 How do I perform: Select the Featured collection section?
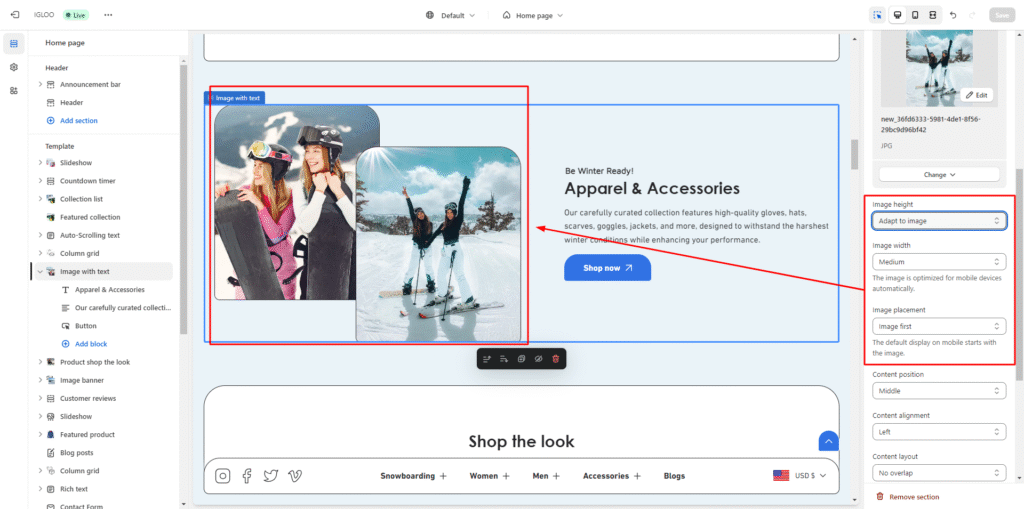(90, 217)
